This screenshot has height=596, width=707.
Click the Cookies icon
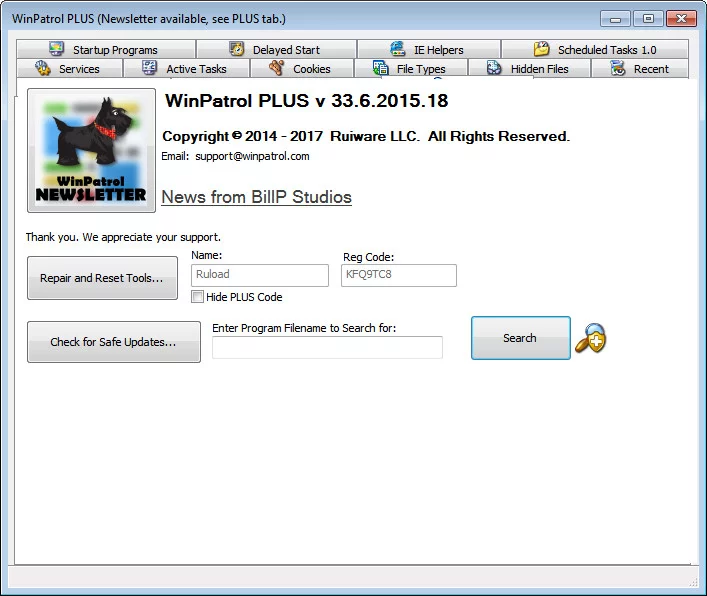coord(276,68)
